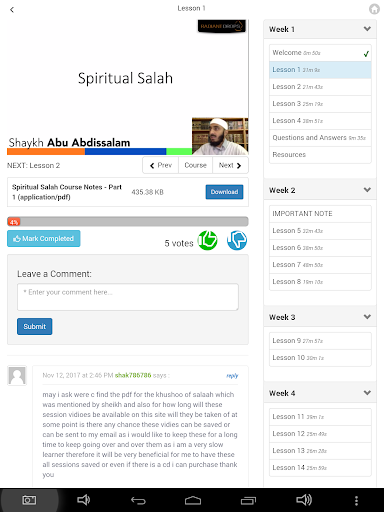Click the lesson progress bar

click(x=128, y=222)
